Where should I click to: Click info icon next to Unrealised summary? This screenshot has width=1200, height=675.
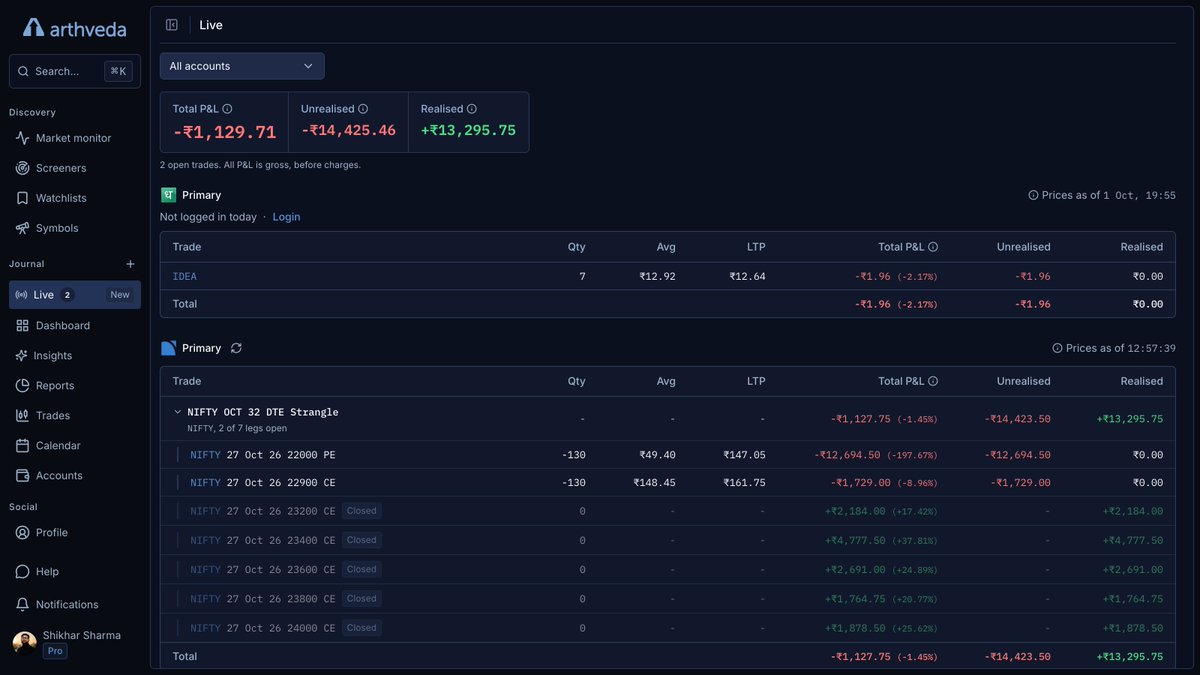tap(363, 109)
